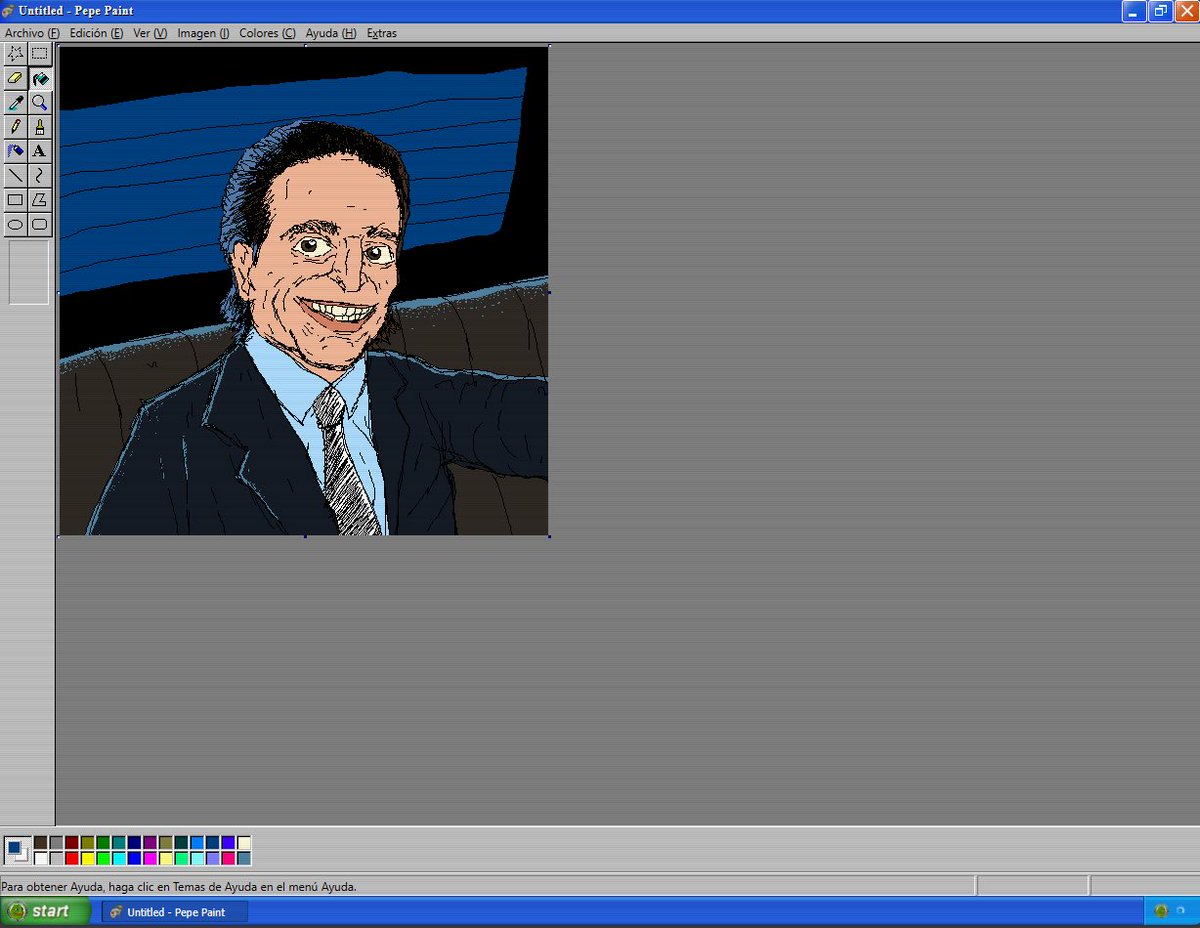Click the empty tool options box under the tools

click(x=28, y=272)
